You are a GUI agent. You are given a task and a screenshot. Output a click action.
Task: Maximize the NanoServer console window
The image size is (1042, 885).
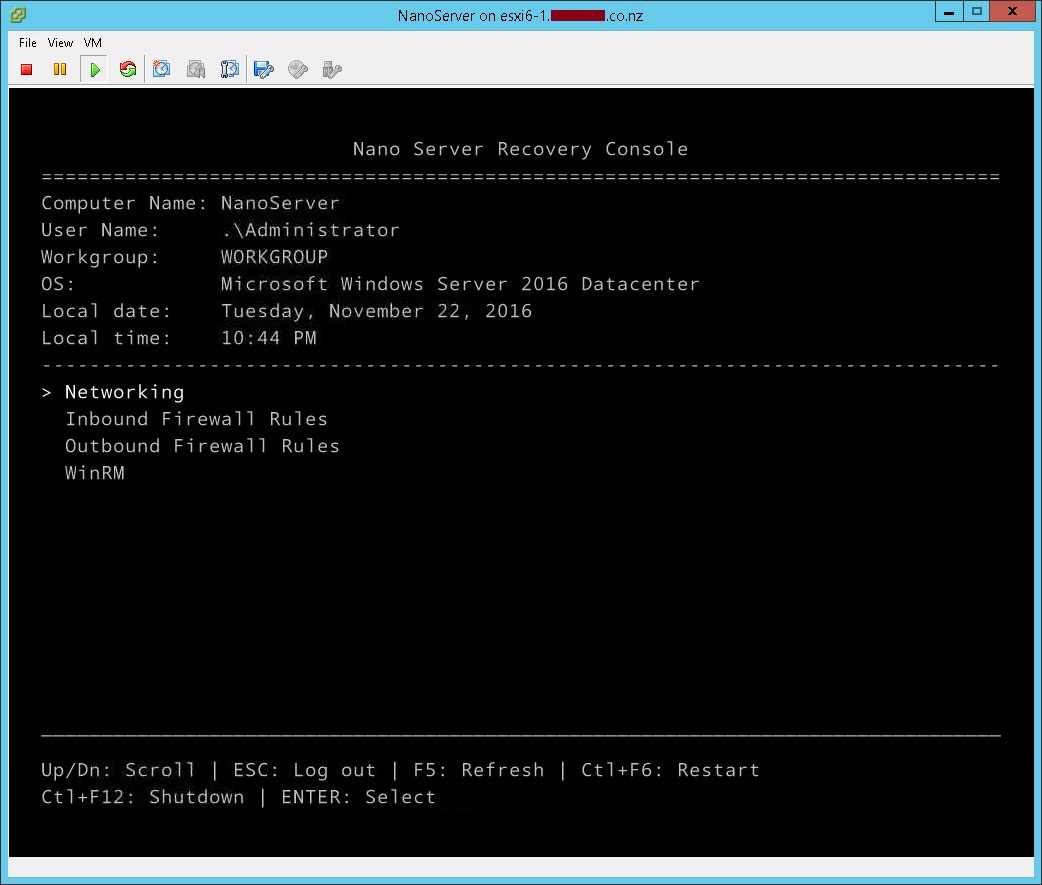(976, 12)
